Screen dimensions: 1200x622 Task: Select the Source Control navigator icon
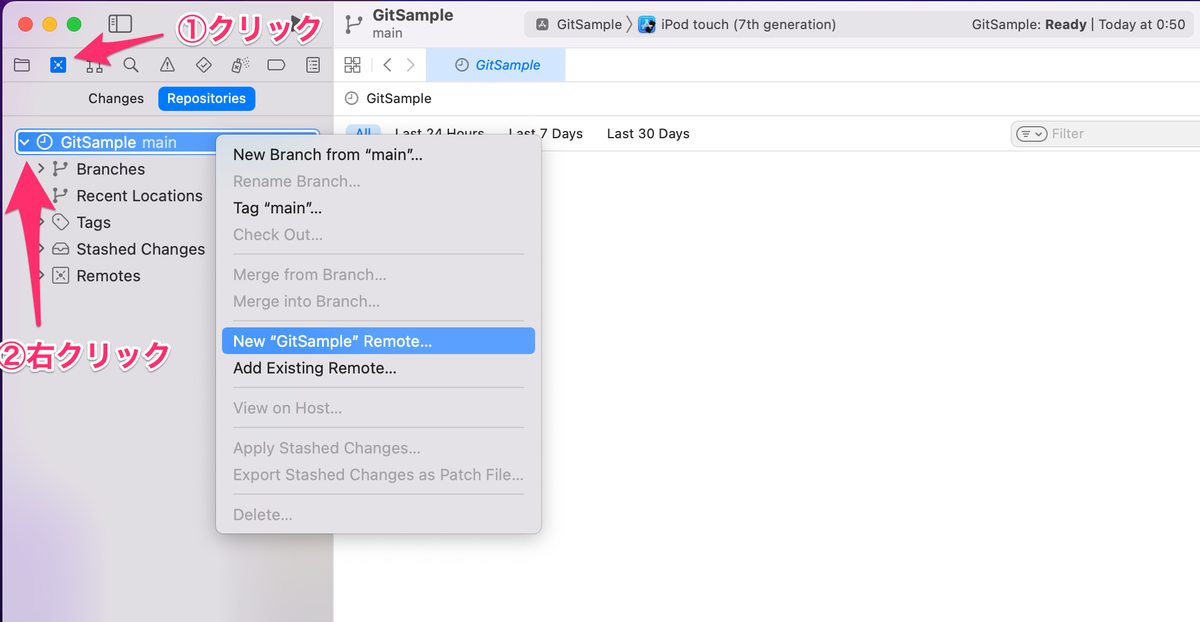click(x=58, y=65)
